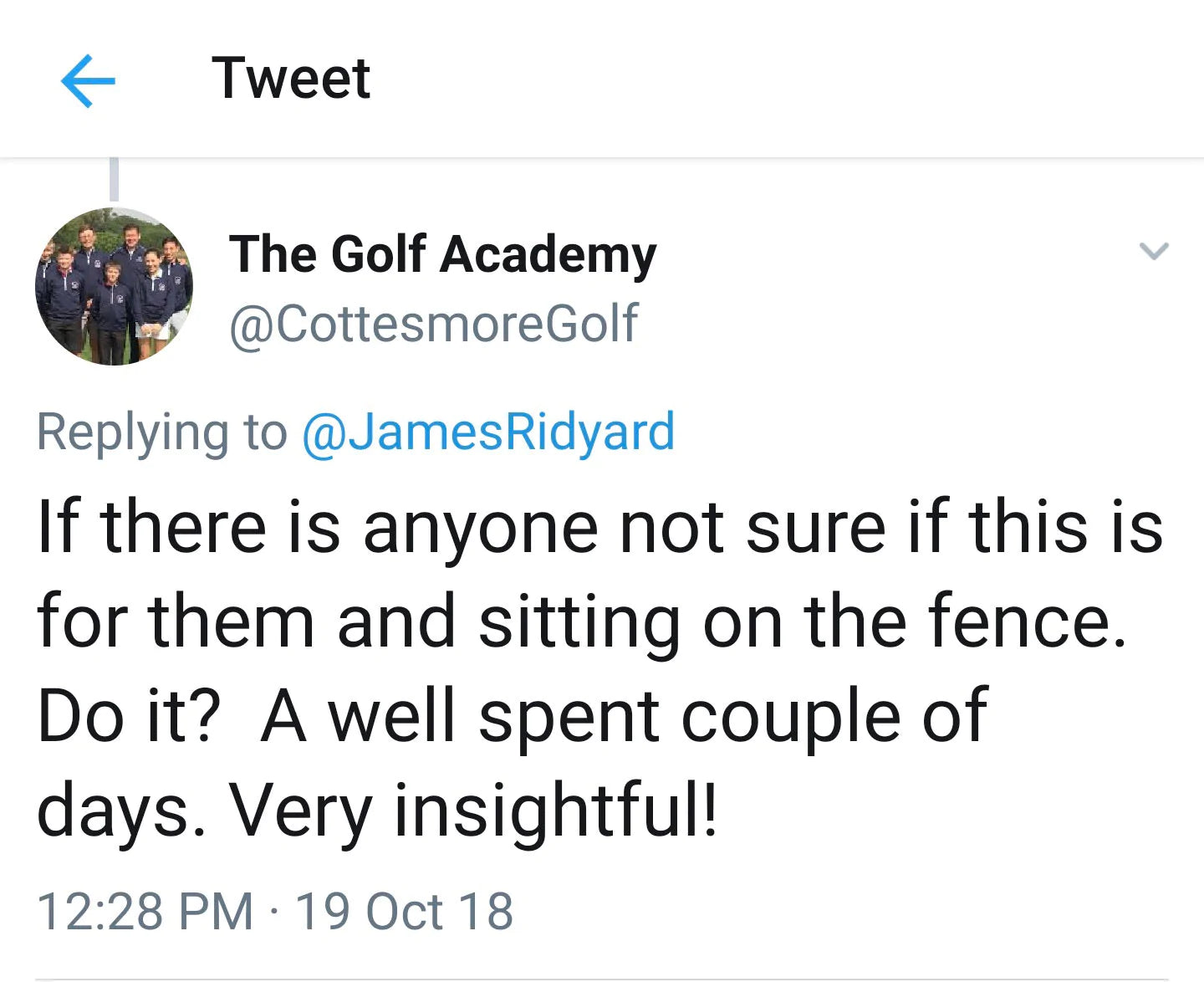Click the Replying to label

161,432
